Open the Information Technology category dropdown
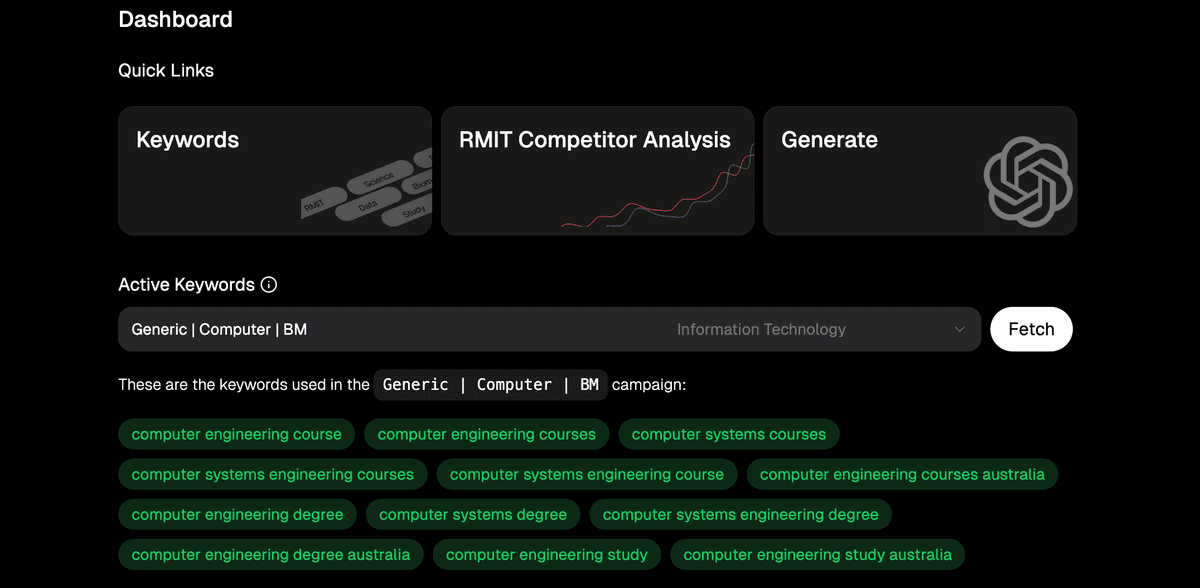This screenshot has height=588, width=1200. [761, 329]
